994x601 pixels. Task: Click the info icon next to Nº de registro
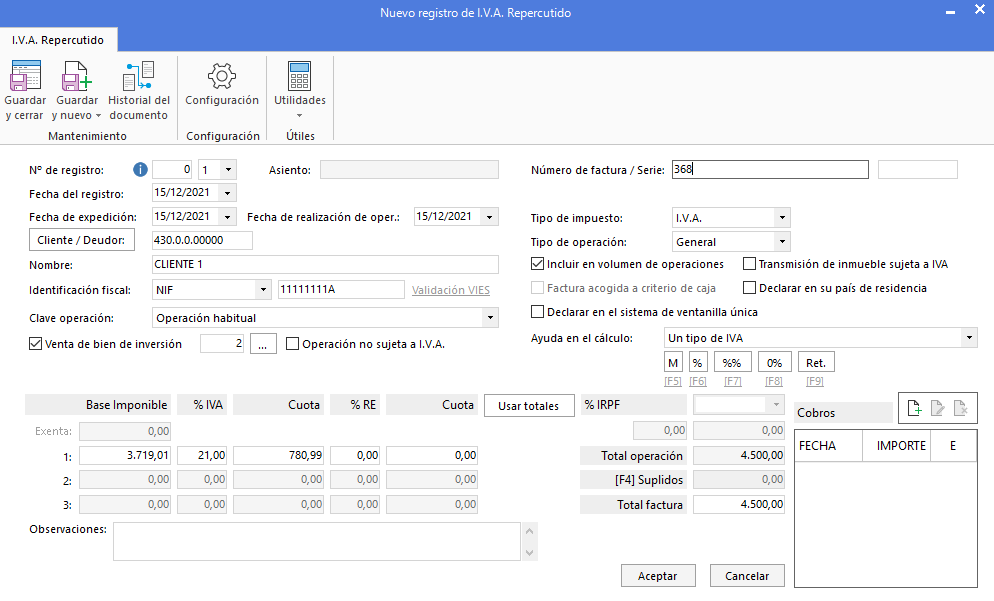(x=140, y=170)
